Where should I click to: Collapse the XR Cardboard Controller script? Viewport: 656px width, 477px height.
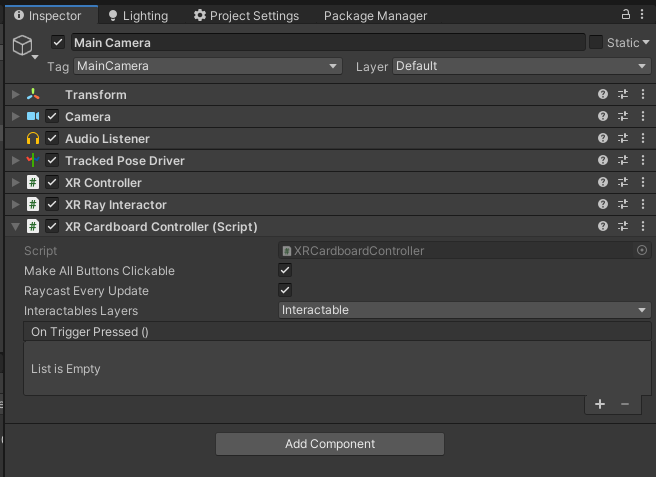pos(15,226)
